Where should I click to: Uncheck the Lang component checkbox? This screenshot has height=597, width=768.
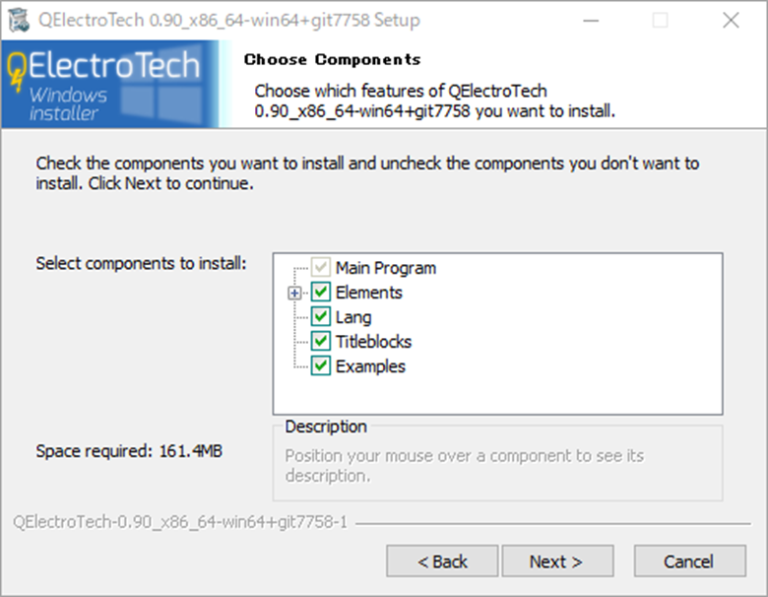coord(321,317)
